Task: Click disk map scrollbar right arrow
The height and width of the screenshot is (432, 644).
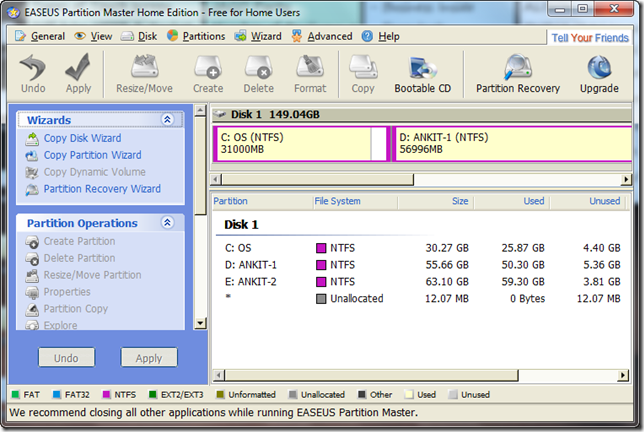Action: point(626,179)
